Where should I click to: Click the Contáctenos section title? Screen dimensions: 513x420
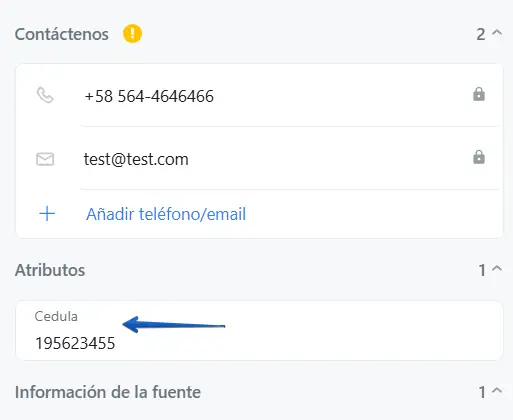[62, 34]
